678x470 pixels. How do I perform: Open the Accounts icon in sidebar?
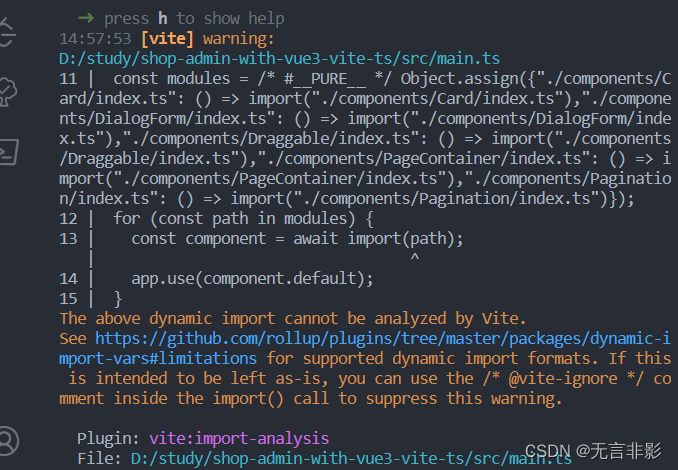tap(8, 441)
